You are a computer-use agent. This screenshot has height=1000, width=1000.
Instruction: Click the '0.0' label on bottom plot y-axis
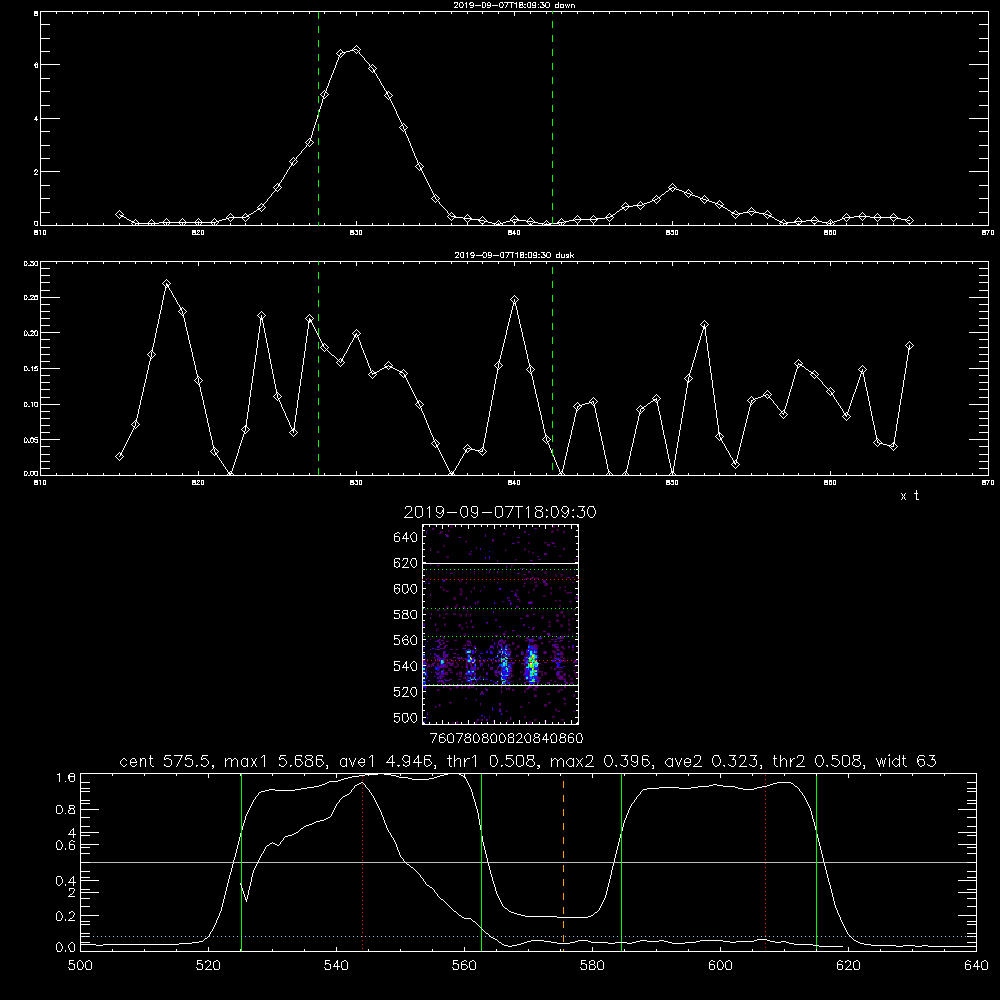coord(66,947)
